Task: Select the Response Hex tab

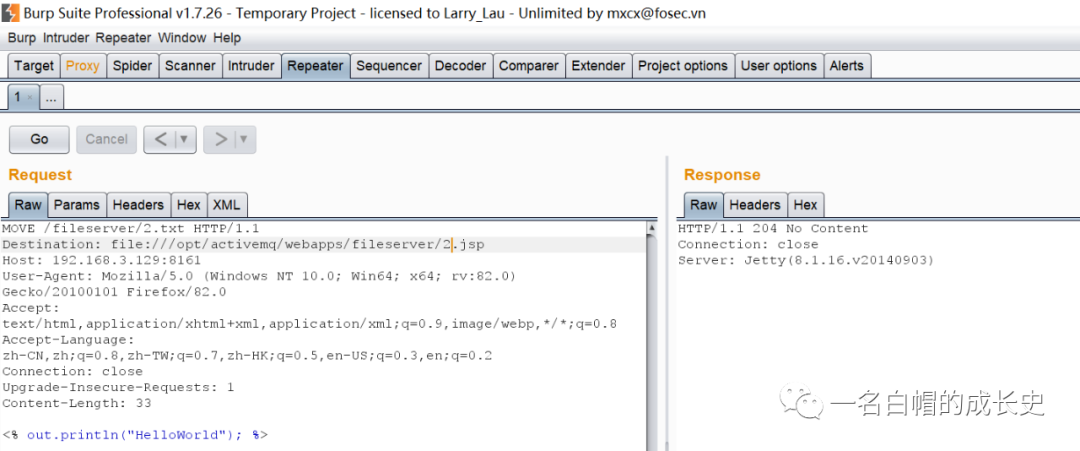Action: pos(805,204)
